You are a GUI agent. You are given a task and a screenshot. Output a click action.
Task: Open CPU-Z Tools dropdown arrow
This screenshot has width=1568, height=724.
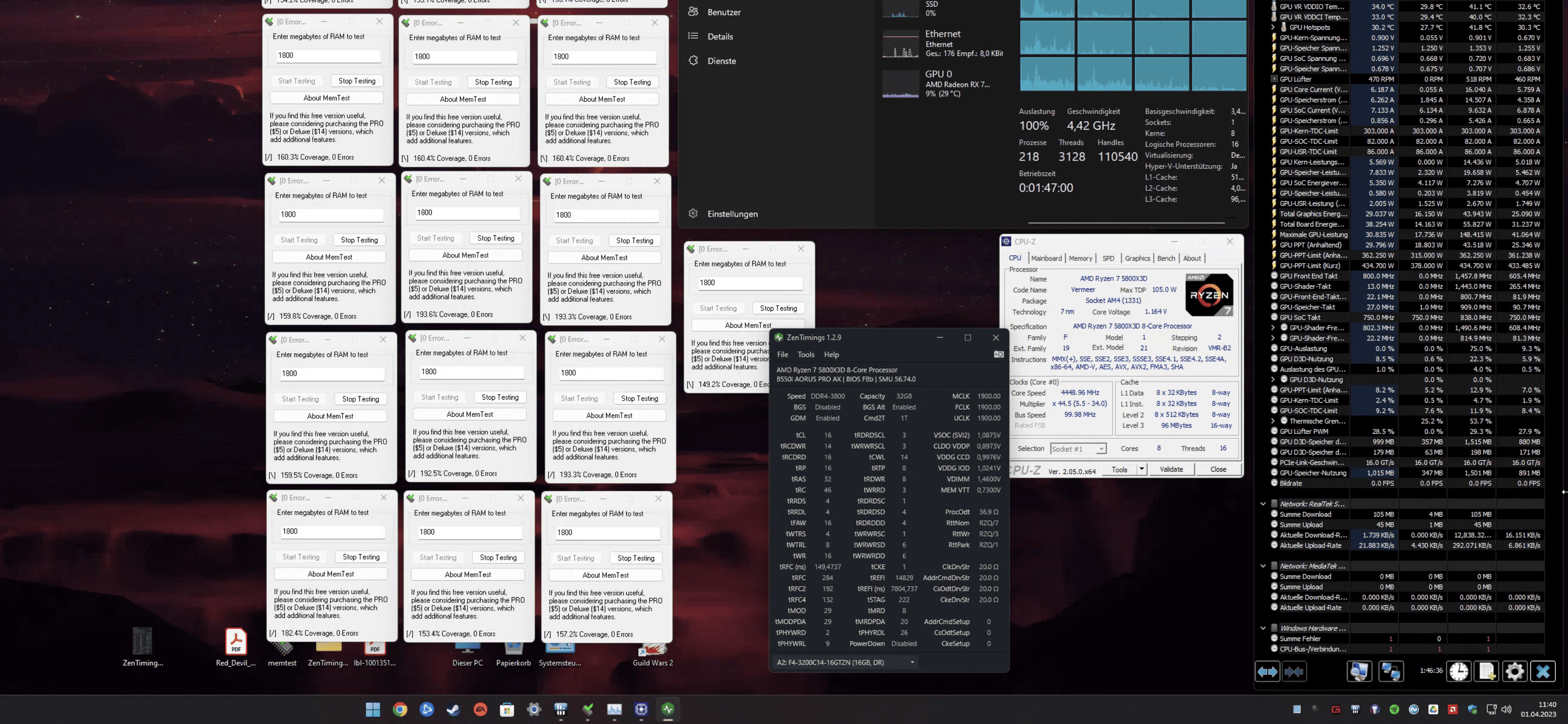[x=1142, y=469]
